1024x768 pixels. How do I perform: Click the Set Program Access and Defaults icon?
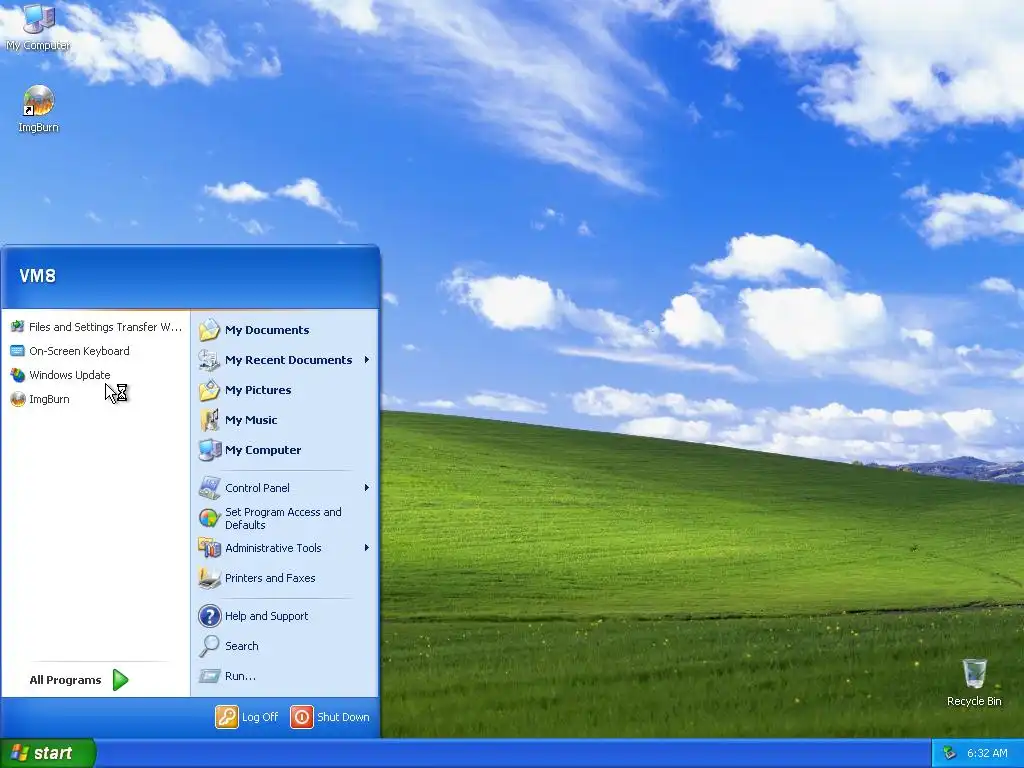tap(210, 518)
